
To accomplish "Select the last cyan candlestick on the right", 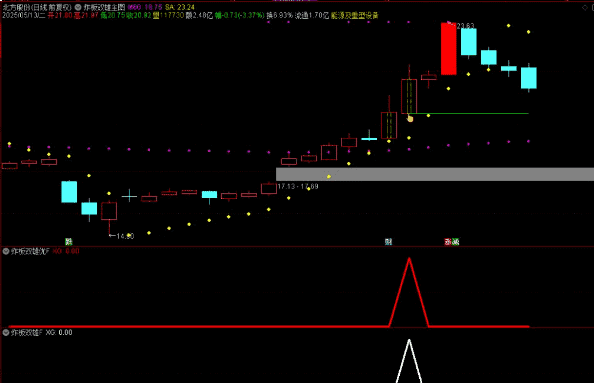I will coord(528,78).
